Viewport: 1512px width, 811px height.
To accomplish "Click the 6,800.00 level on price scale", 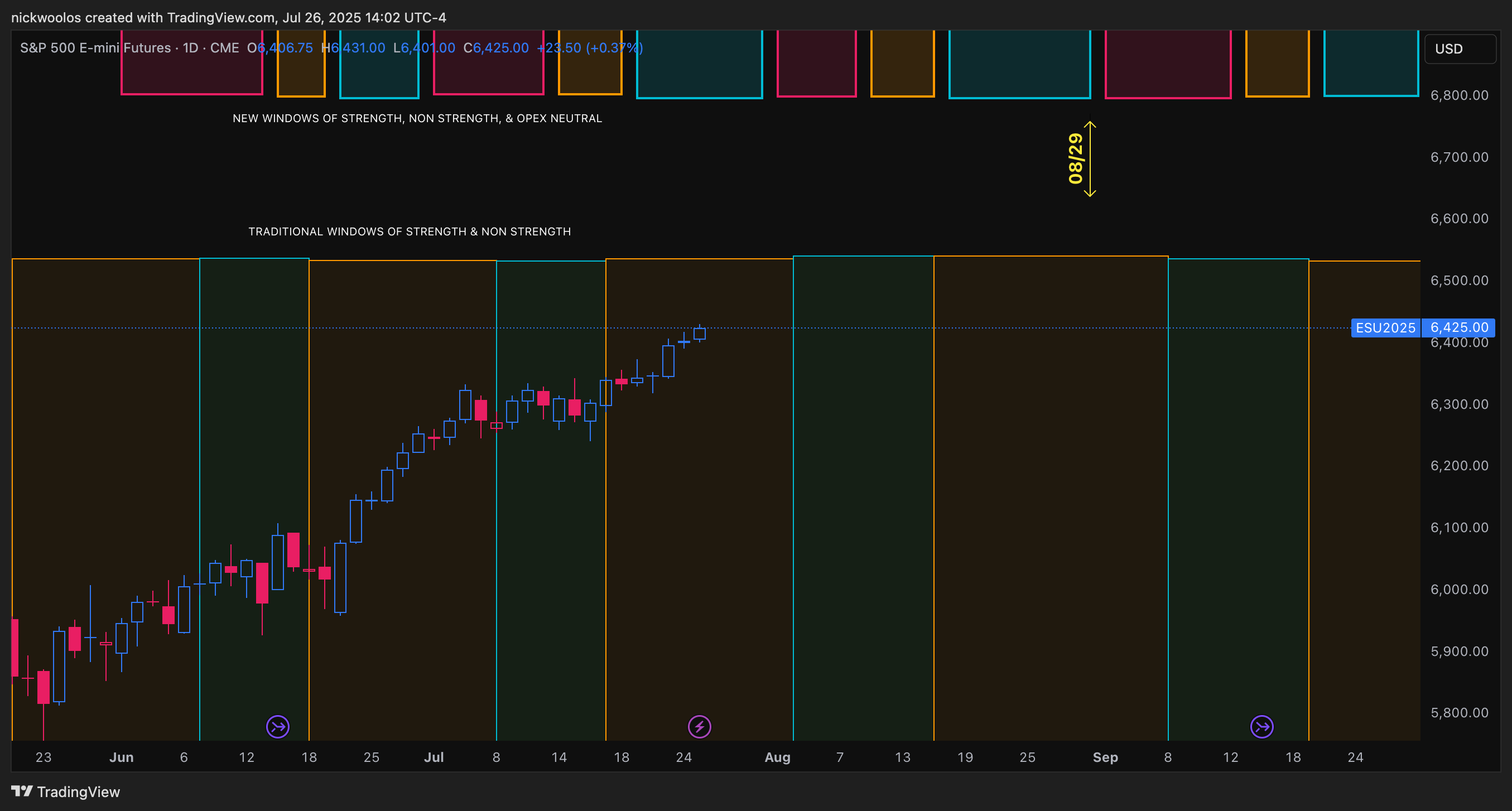I will [x=1458, y=95].
